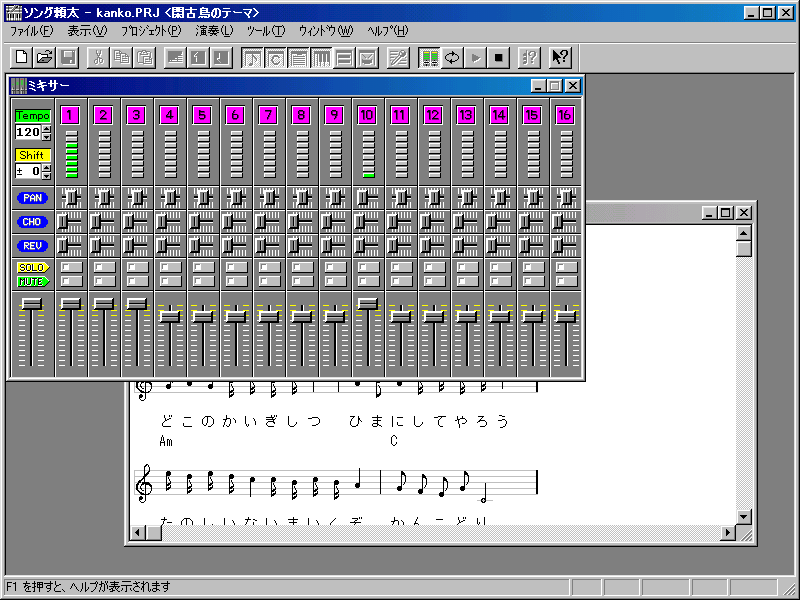Create a new project with the blank page icon

click(x=21, y=58)
